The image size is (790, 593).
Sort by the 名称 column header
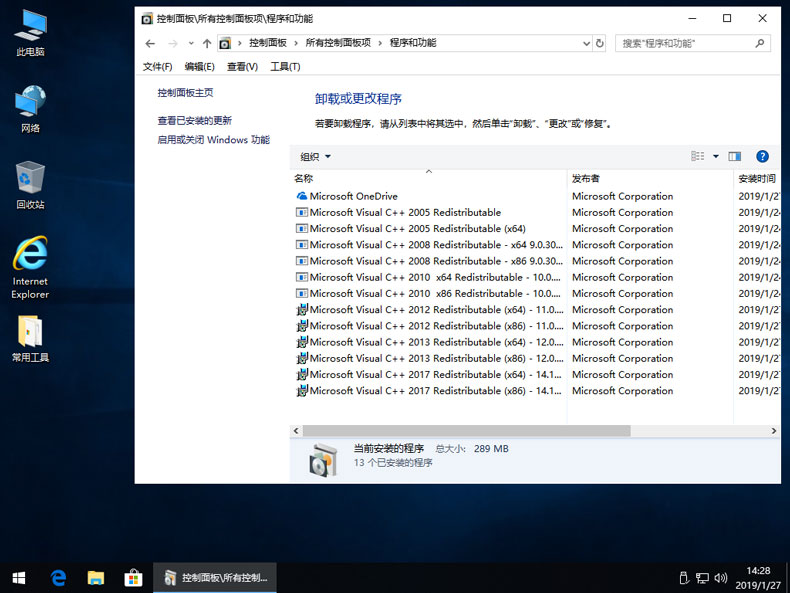[x=428, y=178]
